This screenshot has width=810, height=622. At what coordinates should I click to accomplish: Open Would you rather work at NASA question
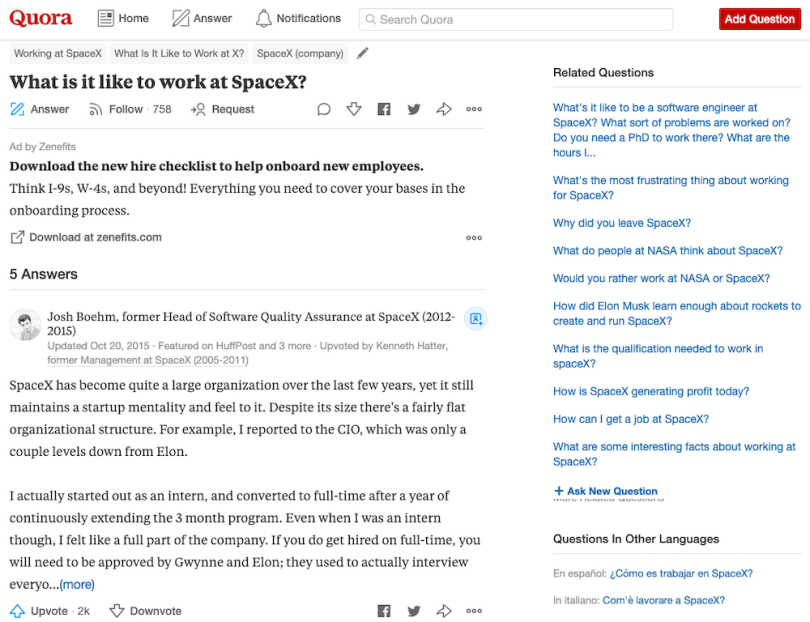[x=661, y=278]
